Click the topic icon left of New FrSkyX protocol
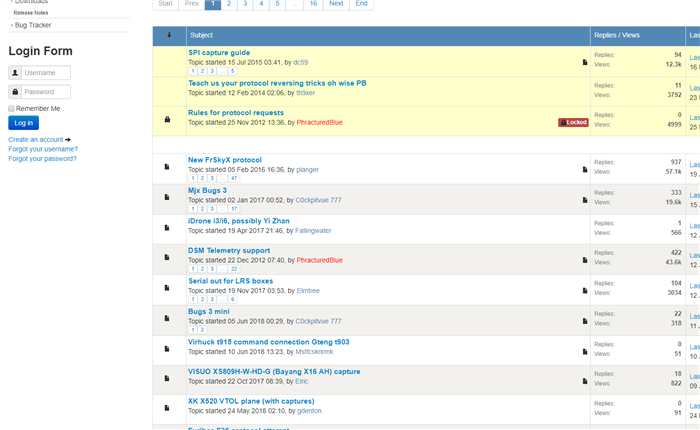 point(167,167)
